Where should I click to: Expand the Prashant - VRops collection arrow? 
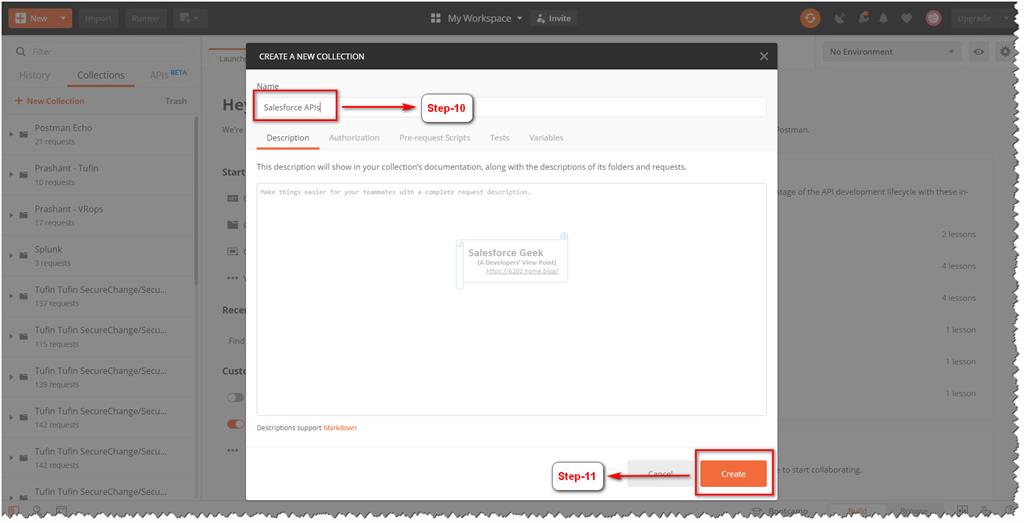pyautogui.click(x=11, y=215)
